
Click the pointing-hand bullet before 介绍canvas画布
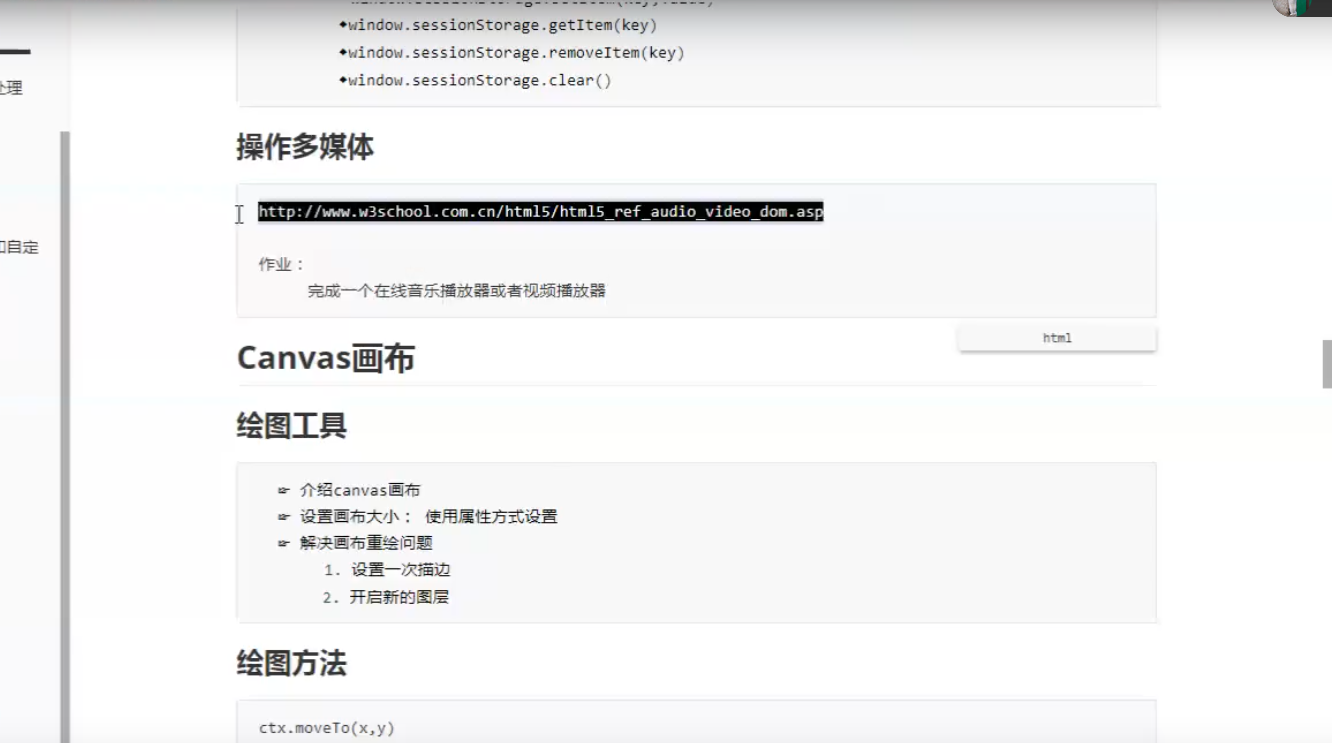coord(284,490)
